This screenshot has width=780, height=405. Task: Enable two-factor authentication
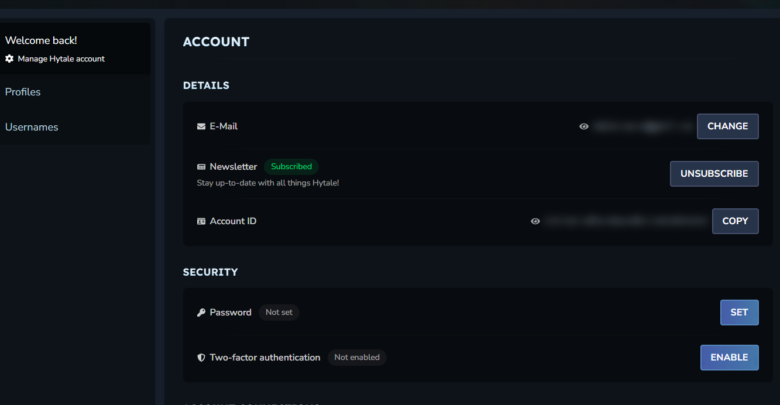[x=728, y=357]
